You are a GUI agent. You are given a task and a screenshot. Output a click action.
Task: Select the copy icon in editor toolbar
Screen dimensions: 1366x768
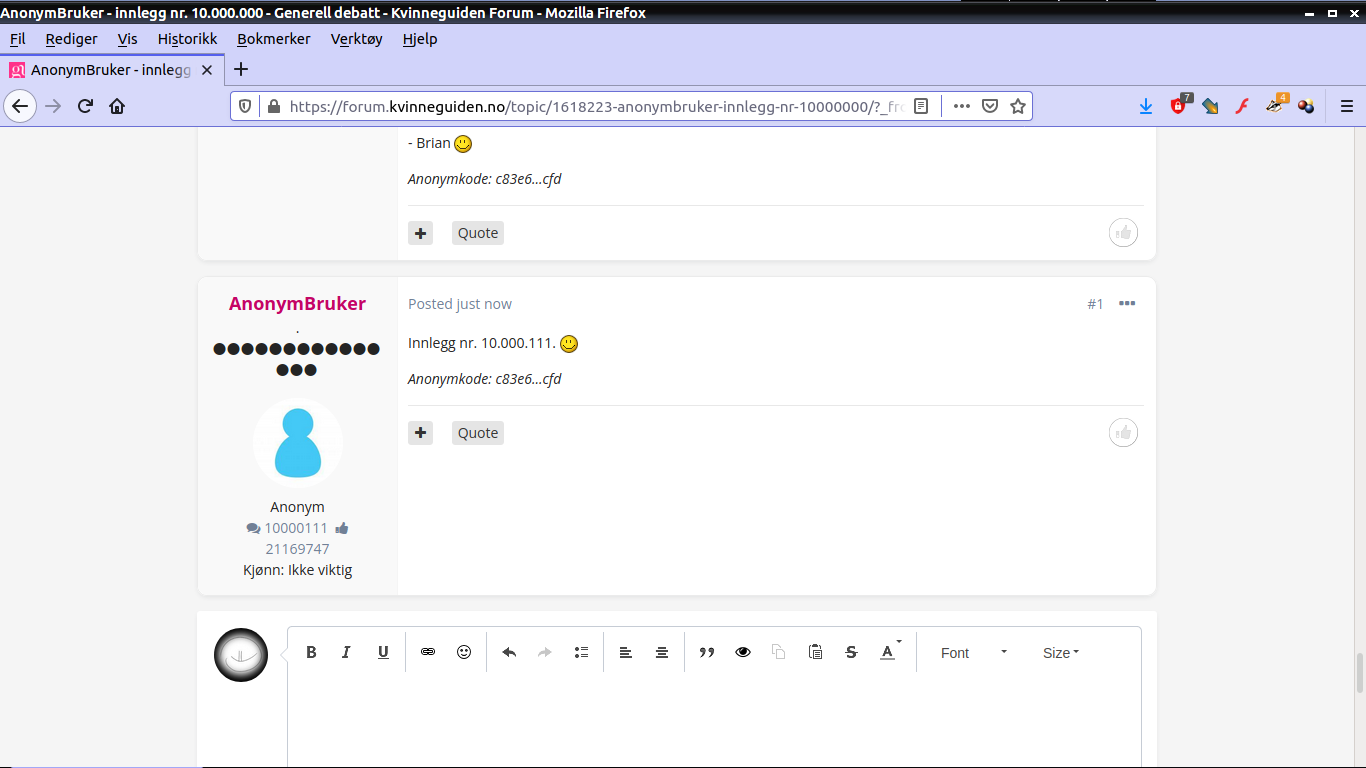click(x=779, y=652)
